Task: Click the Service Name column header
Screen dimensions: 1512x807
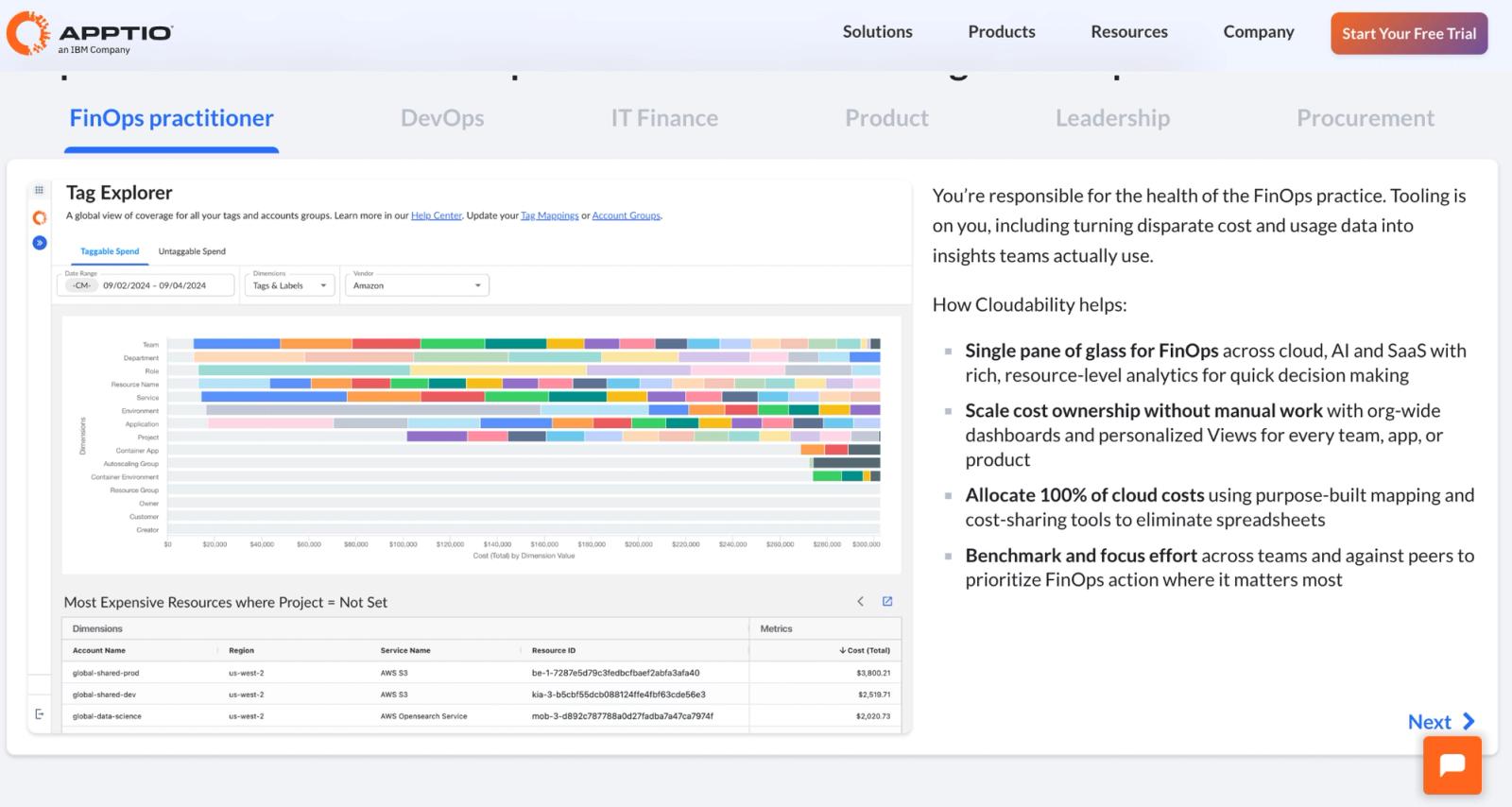Action: (405, 650)
